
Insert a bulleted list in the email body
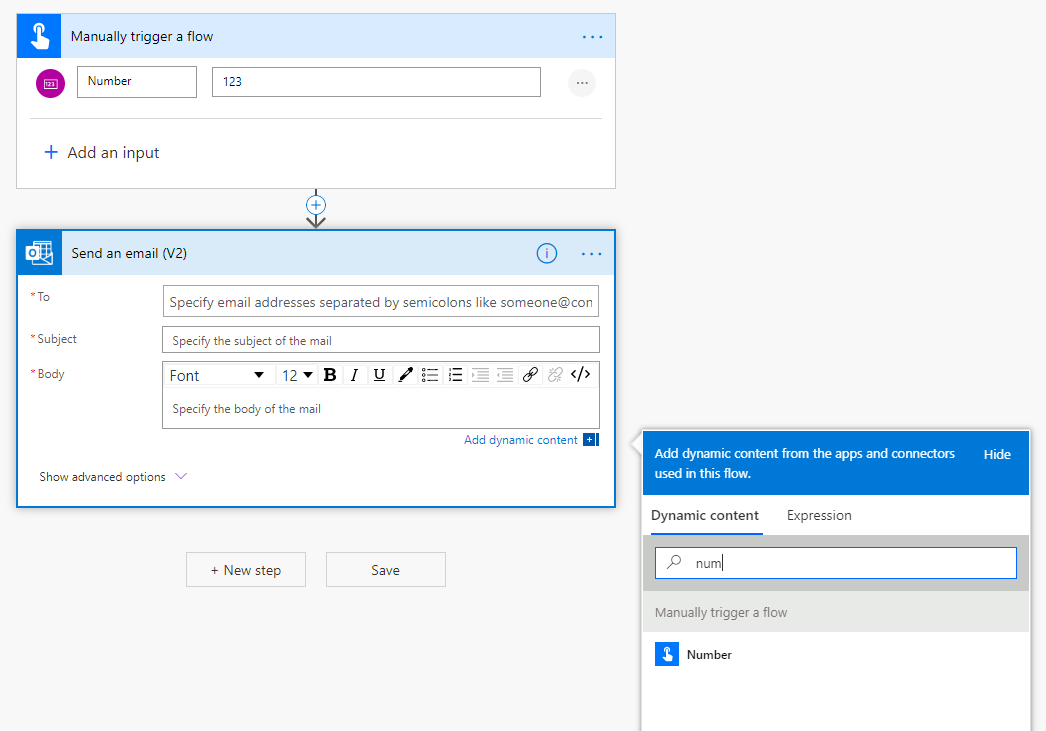[430, 374]
